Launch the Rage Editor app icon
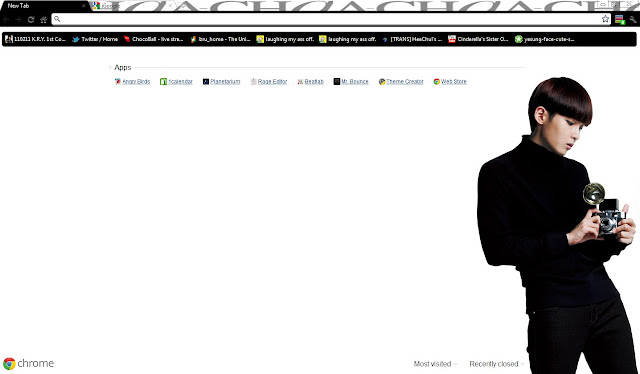The width and height of the screenshot is (640, 374). click(253, 82)
